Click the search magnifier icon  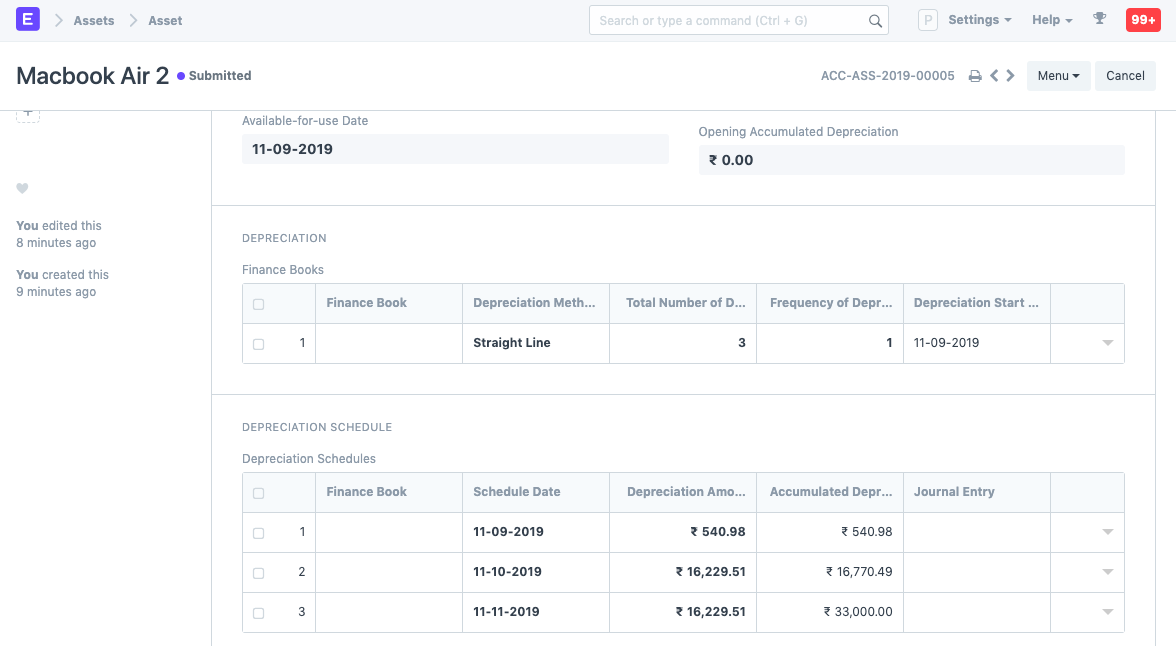[x=875, y=21]
